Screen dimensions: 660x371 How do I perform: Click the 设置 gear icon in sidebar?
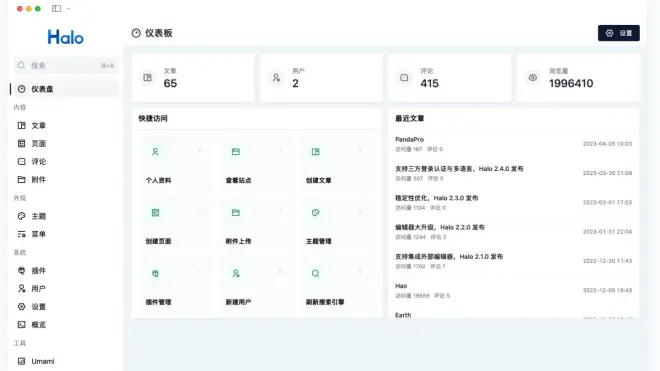pos(21,307)
